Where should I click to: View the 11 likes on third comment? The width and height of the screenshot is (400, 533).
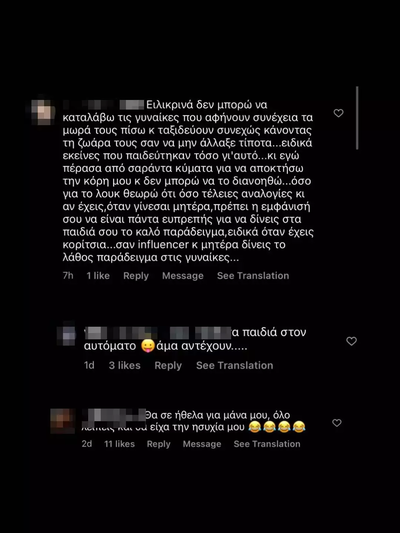click(x=120, y=444)
